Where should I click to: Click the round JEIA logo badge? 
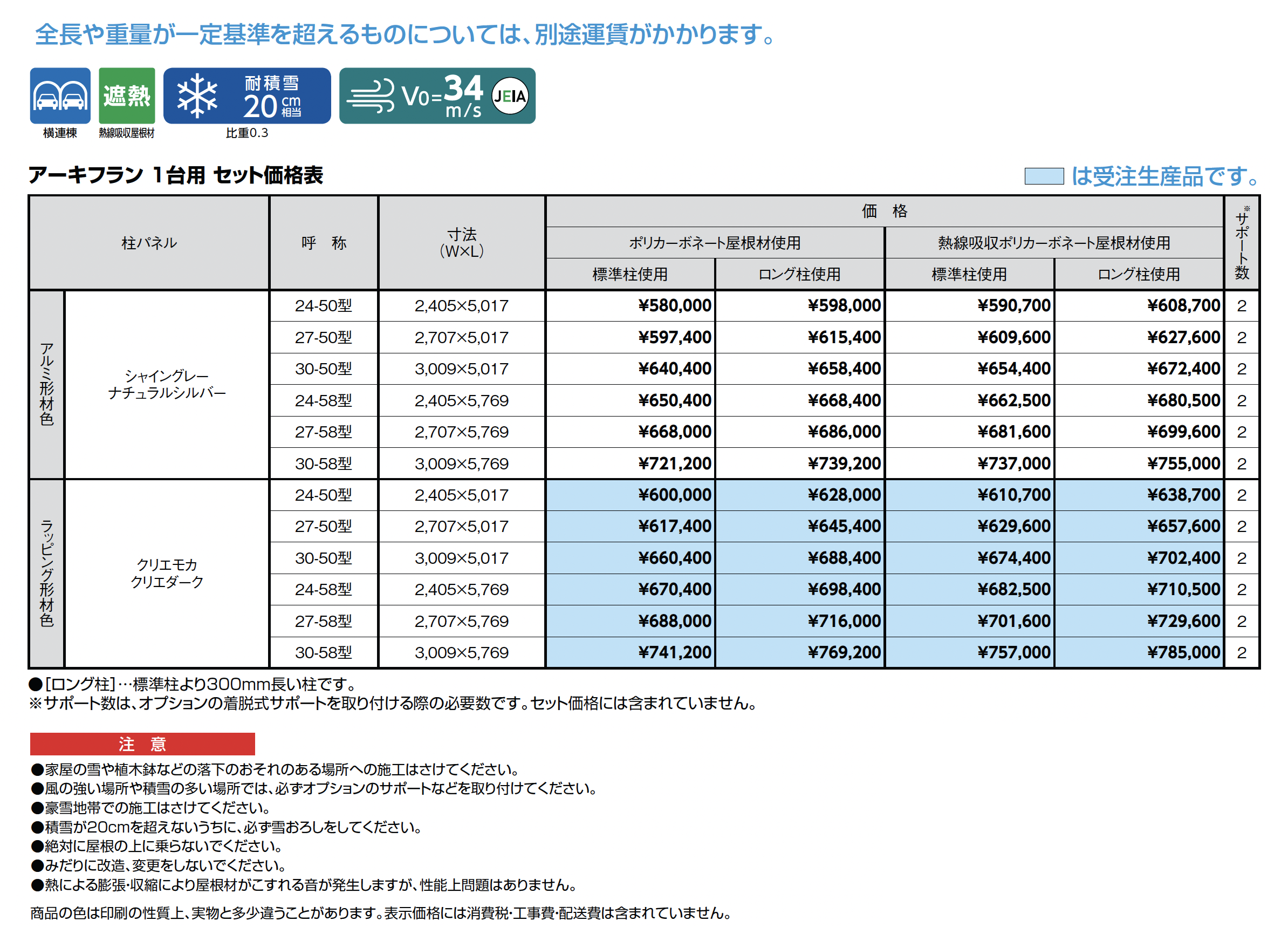pos(510,96)
